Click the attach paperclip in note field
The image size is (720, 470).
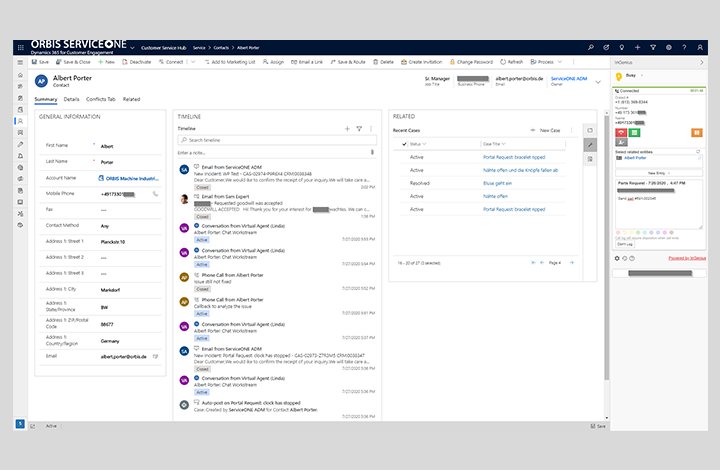[x=372, y=152]
